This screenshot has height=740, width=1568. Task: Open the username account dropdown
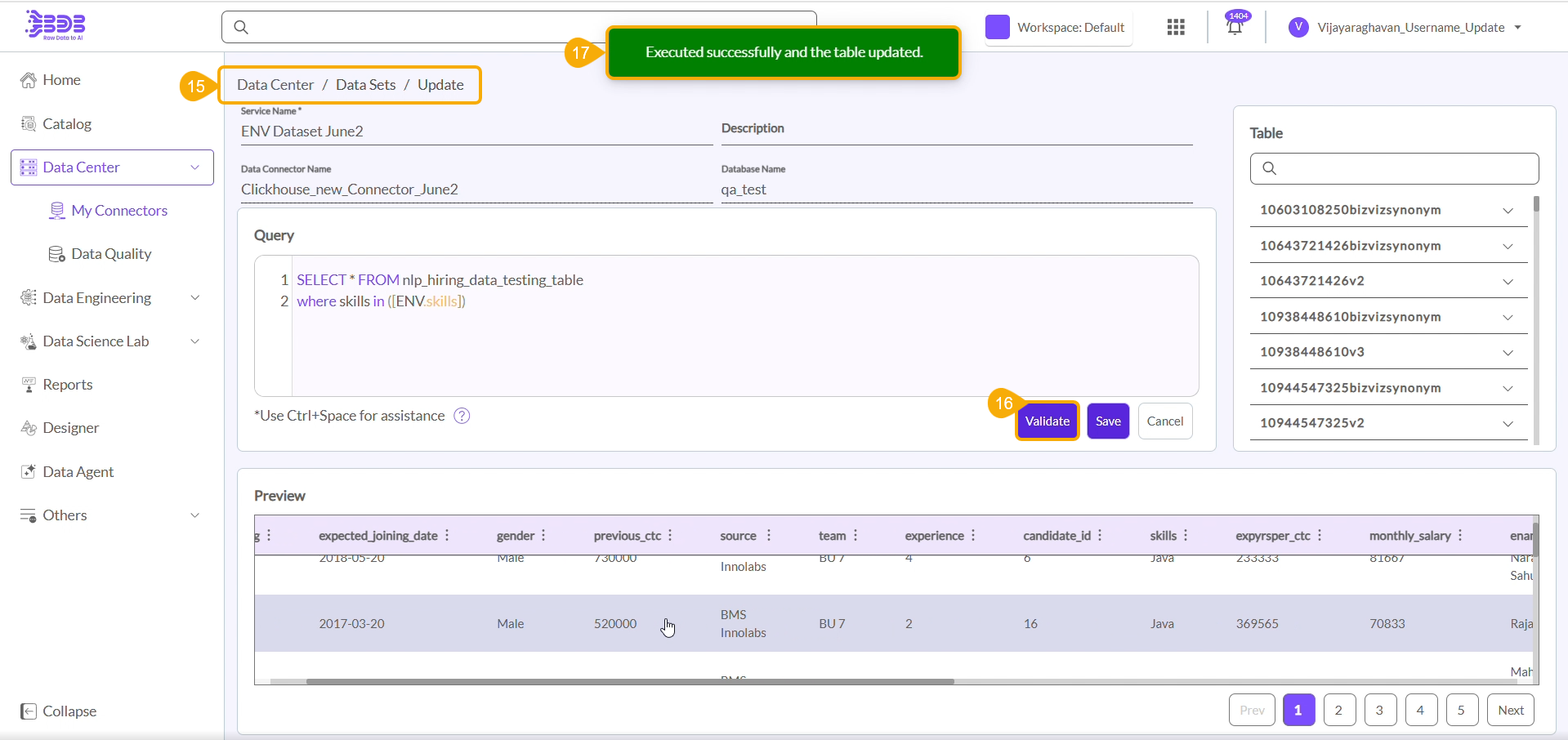[x=1517, y=27]
